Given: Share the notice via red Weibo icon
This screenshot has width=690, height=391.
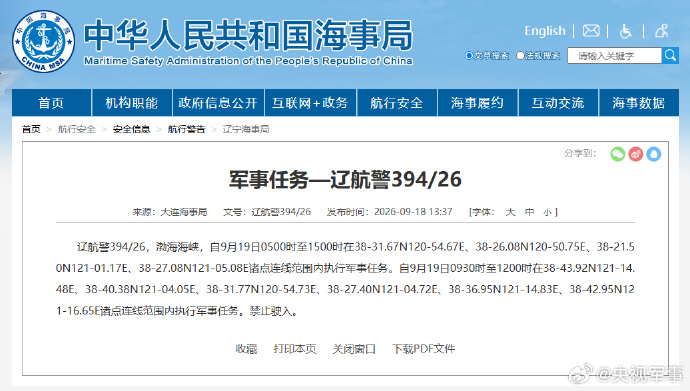Looking at the screenshot, I should (x=636, y=154).
